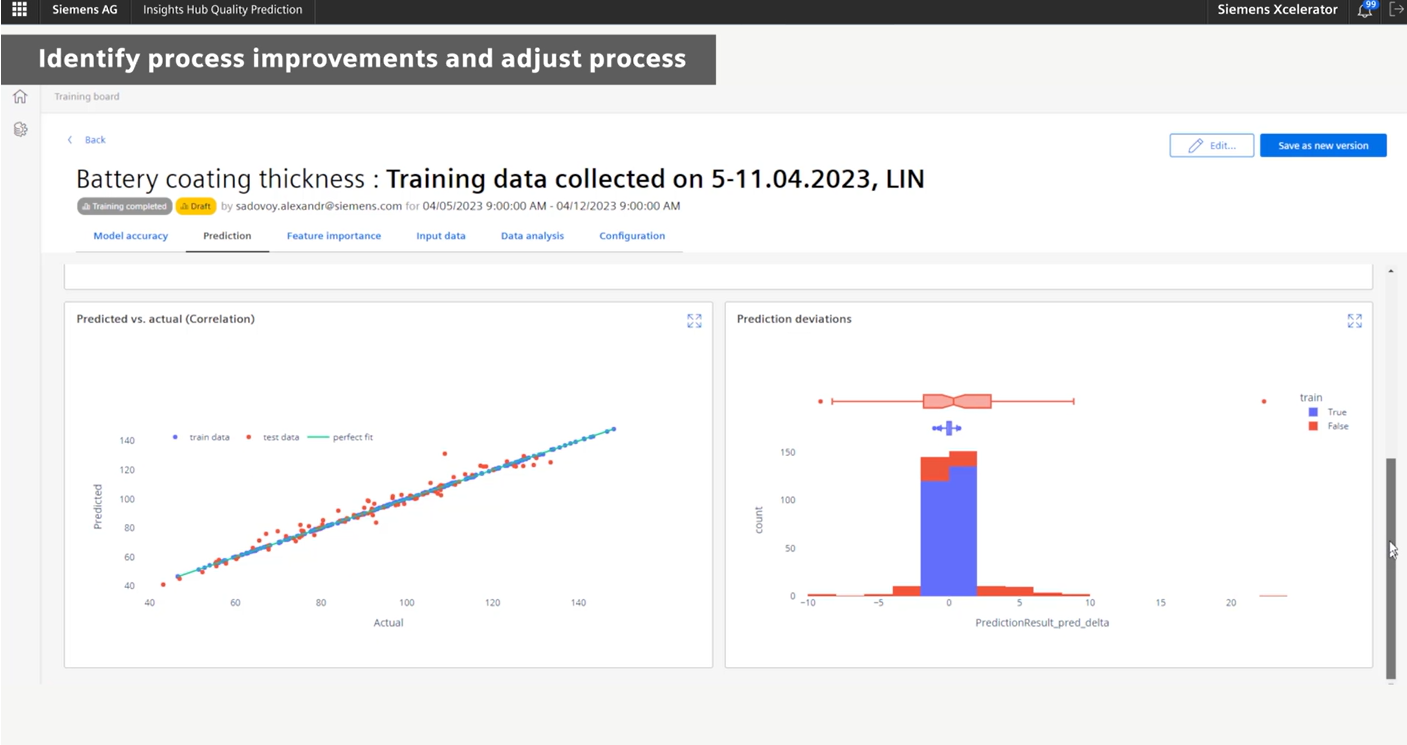Click the Save as new version button
The image size is (1407, 745).
(x=1323, y=145)
